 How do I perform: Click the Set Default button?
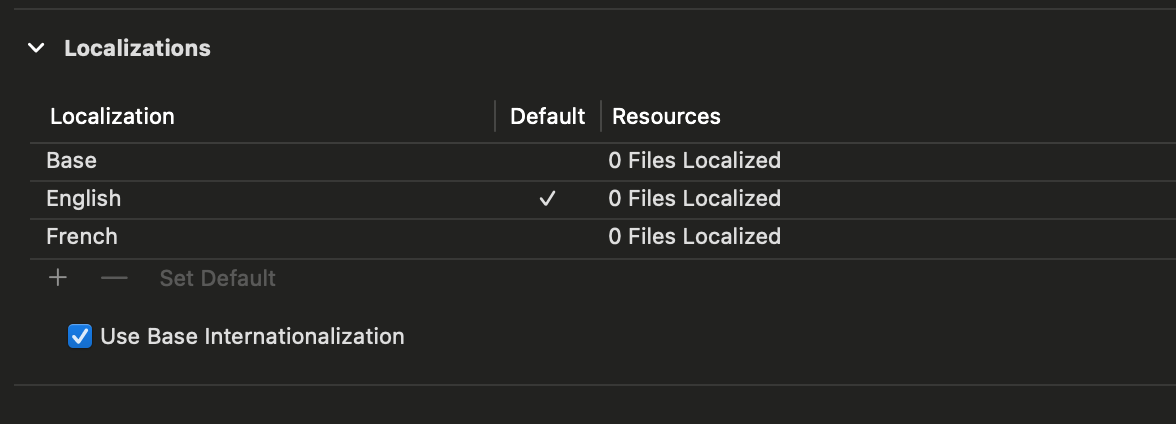pyautogui.click(x=218, y=278)
